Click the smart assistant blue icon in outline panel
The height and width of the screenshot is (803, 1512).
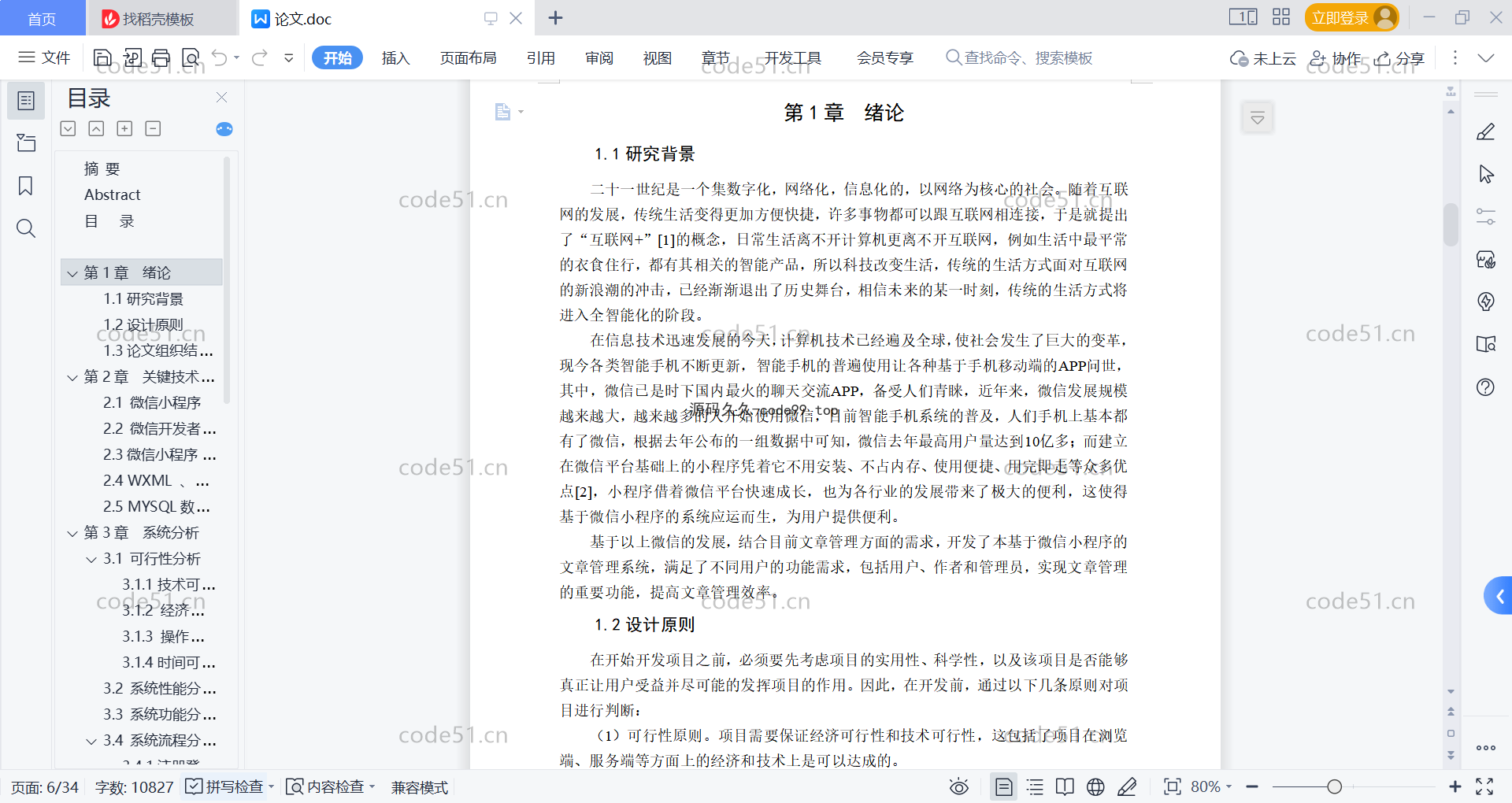pyautogui.click(x=224, y=129)
